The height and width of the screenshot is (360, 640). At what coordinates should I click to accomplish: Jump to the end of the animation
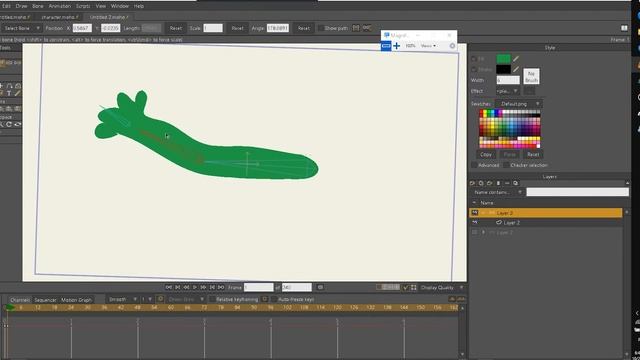[x=221, y=287]
